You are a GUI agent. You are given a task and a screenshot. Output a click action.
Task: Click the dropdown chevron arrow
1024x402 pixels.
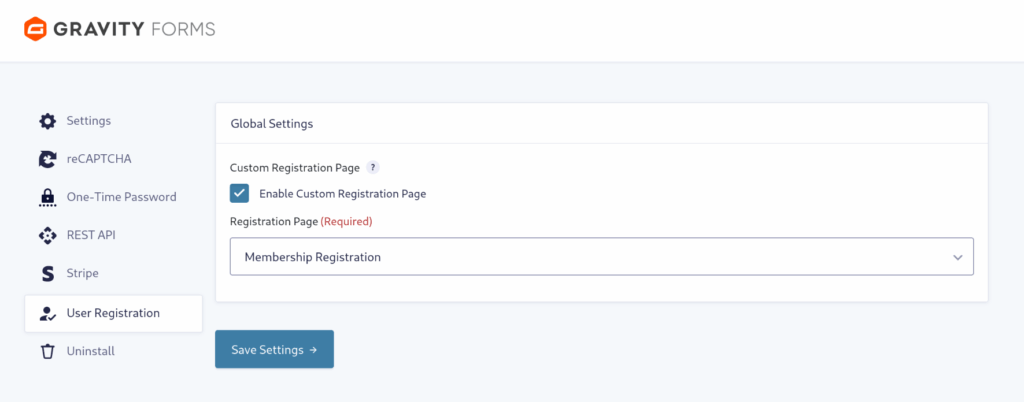click(x=957, y=257)
